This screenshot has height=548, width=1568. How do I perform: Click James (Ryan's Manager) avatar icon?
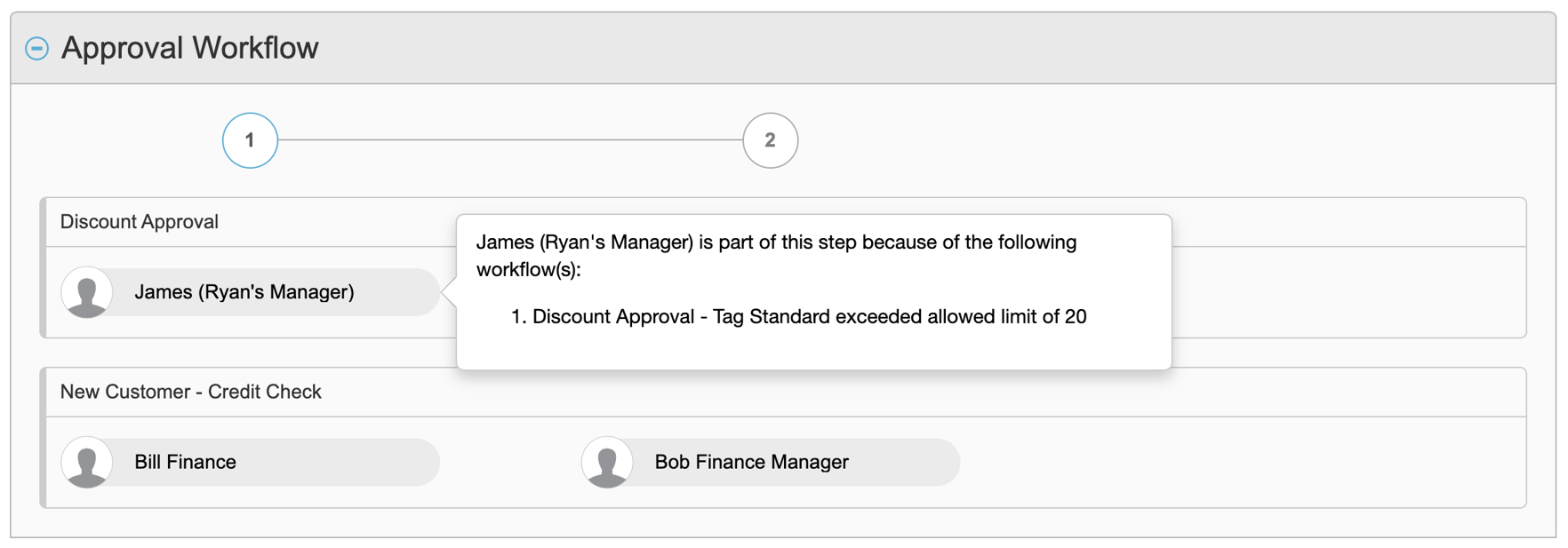pyautogui.click(x=87, y=292)
